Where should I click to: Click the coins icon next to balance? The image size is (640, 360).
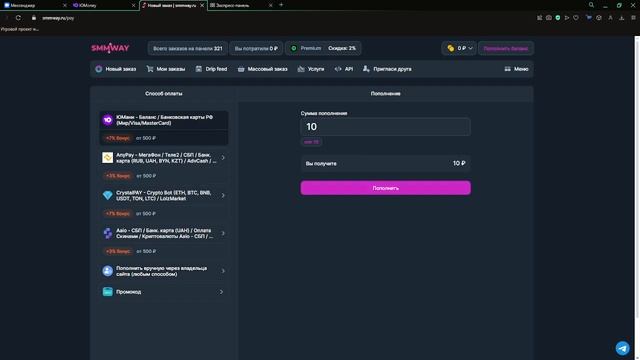click(451, 48)
